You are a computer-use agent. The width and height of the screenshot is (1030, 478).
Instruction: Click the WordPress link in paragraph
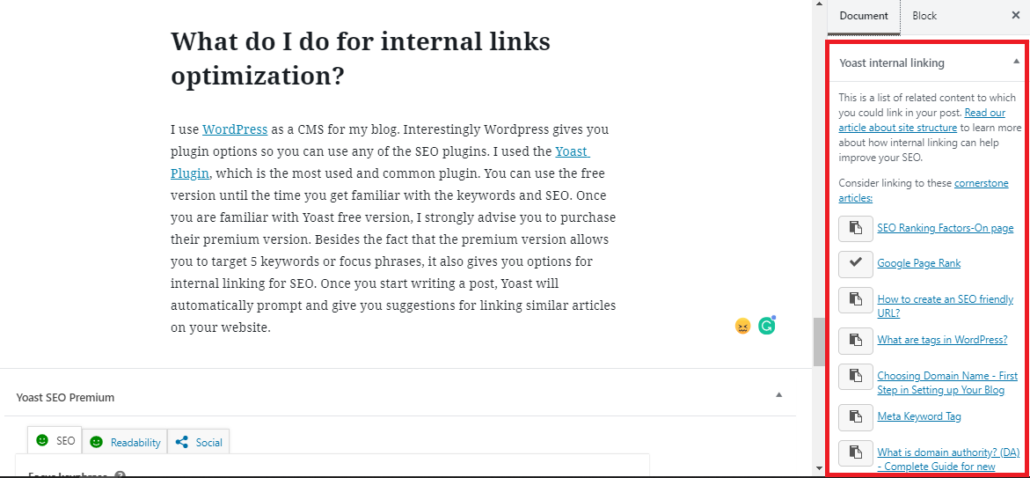[x=235, y=129]
